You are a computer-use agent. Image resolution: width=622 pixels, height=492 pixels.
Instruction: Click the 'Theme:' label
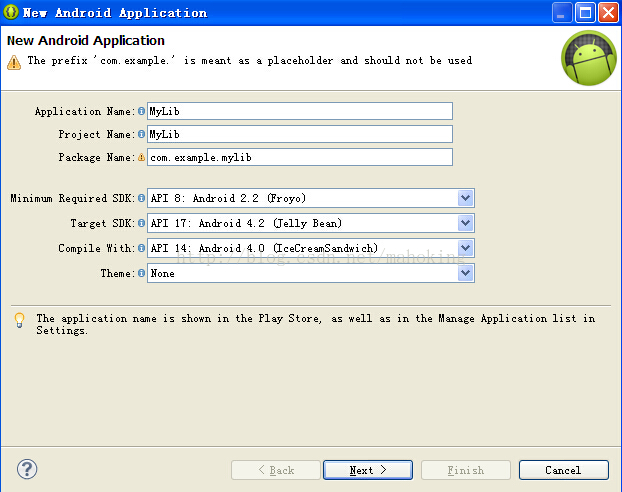point(118,273)
